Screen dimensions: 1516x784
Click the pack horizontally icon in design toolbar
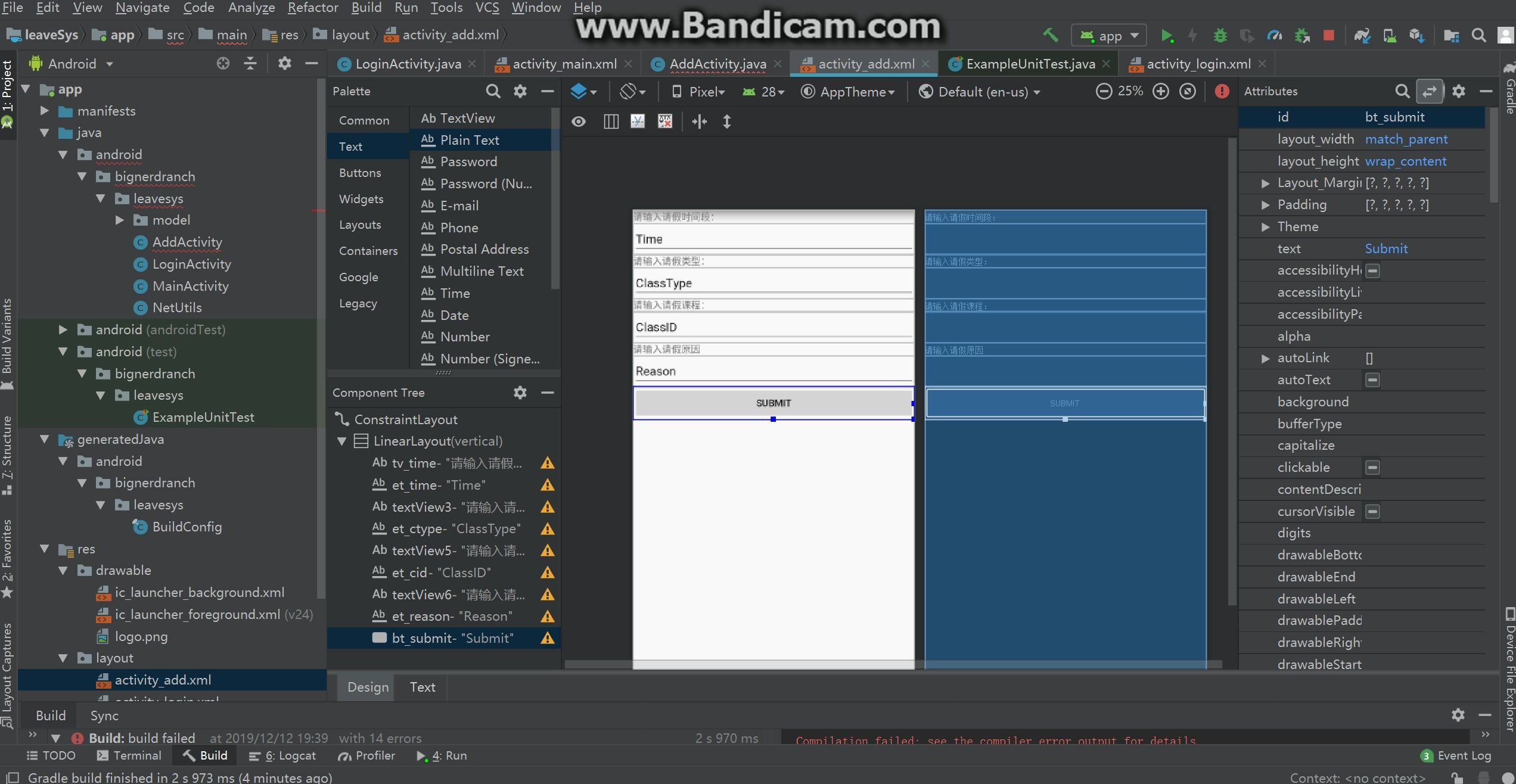[699, 122]
